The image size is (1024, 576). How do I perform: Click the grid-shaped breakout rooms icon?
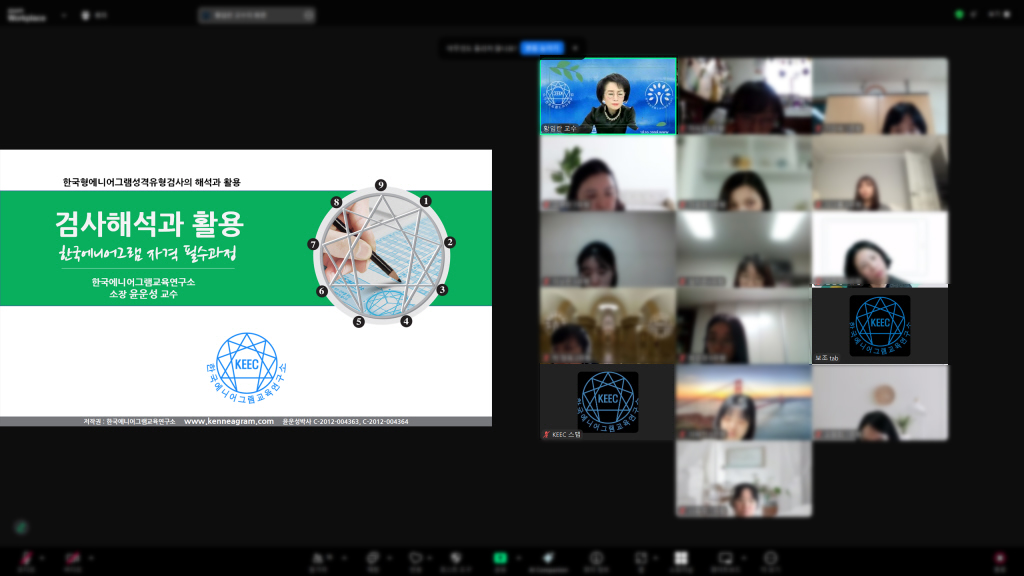[x=681, y=560]
